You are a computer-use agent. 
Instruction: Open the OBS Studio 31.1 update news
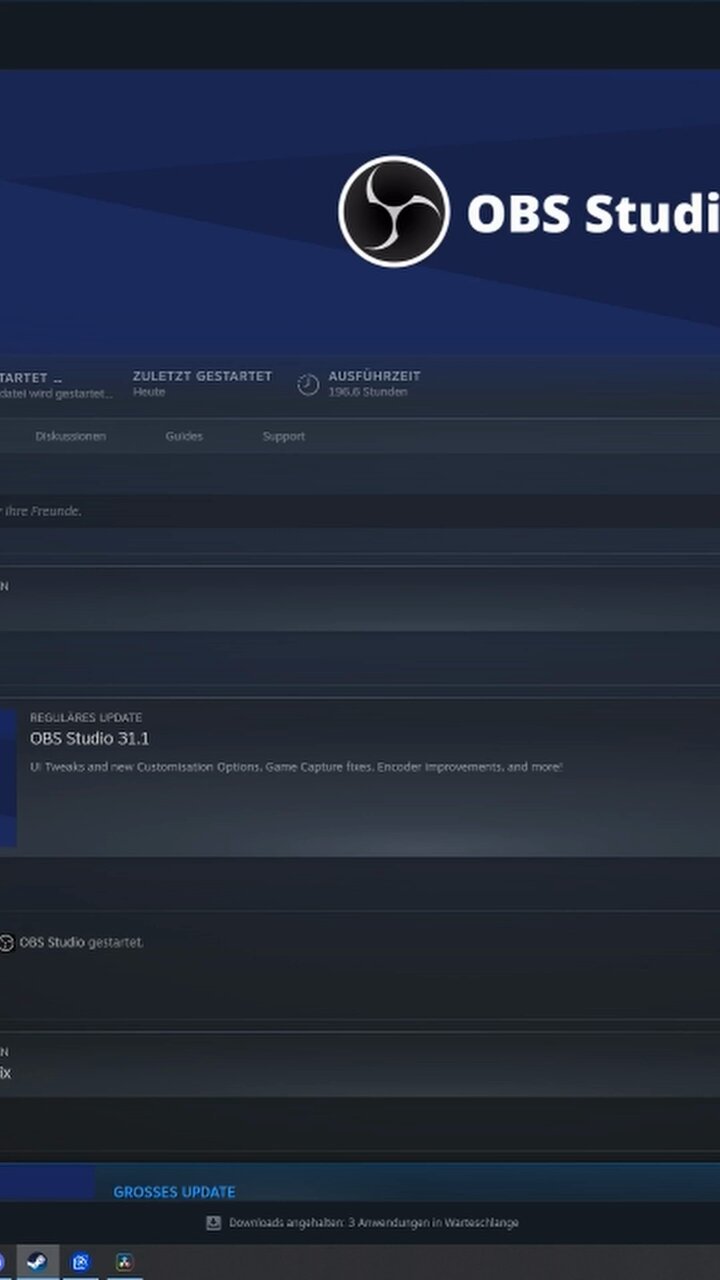tap(90, 739)
